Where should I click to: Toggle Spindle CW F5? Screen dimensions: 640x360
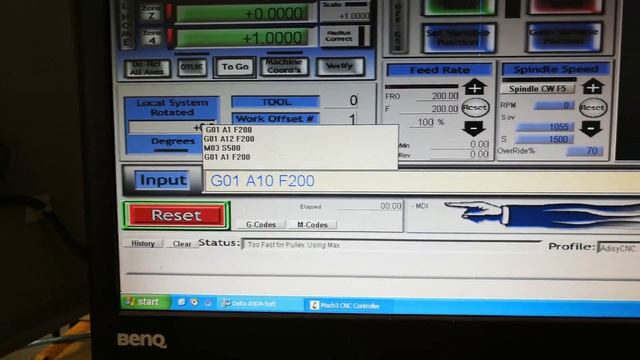[537, 89]
